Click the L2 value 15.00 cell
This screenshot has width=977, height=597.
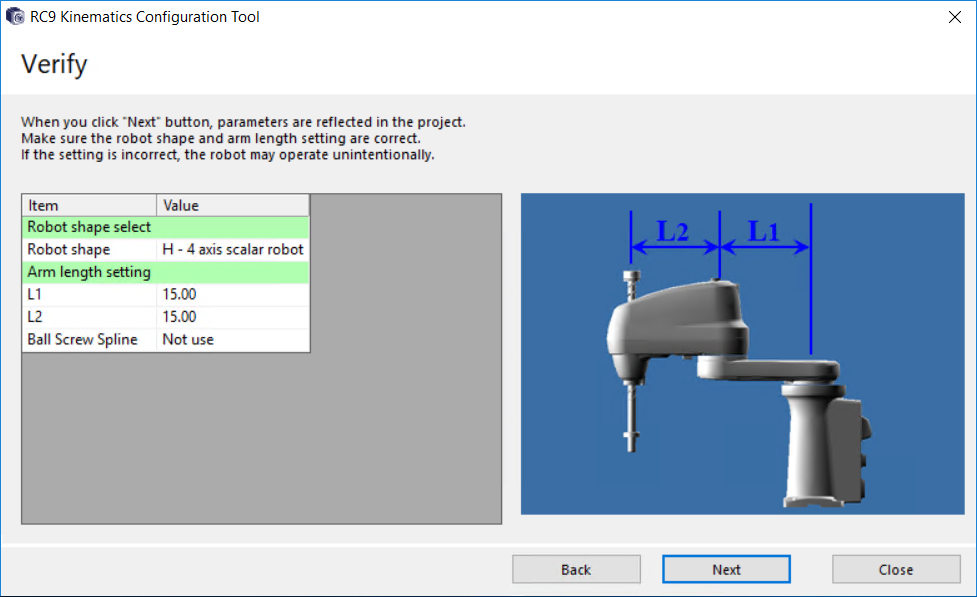tap(233, 317)
